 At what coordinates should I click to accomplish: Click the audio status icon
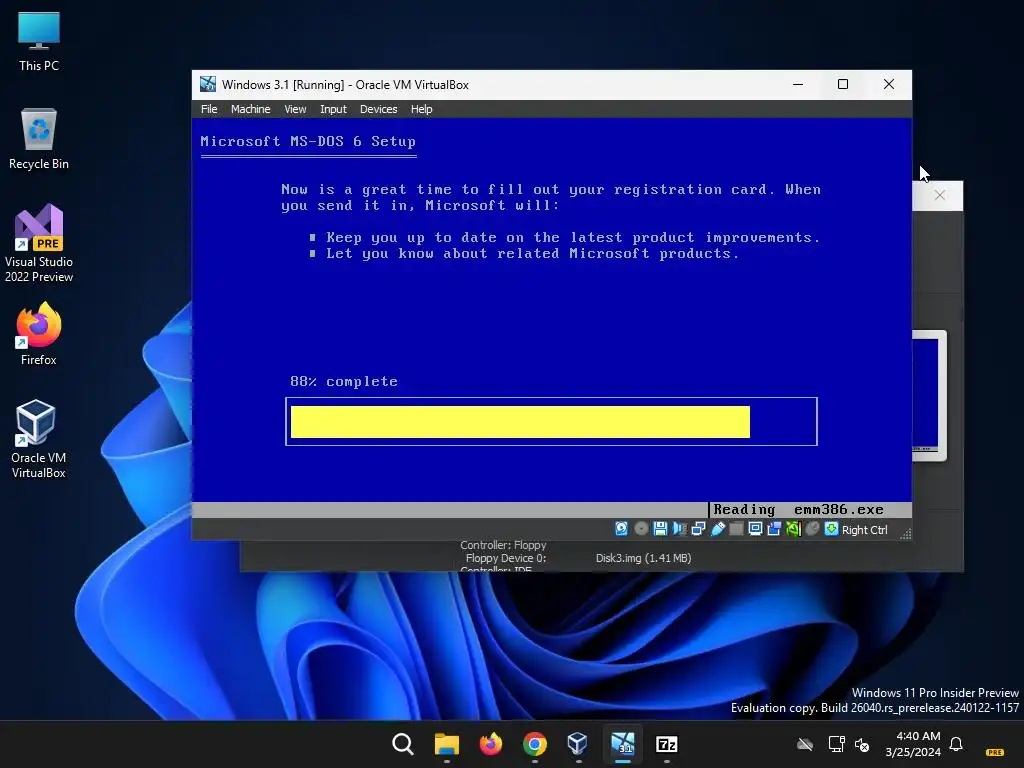tap(679, 529)
